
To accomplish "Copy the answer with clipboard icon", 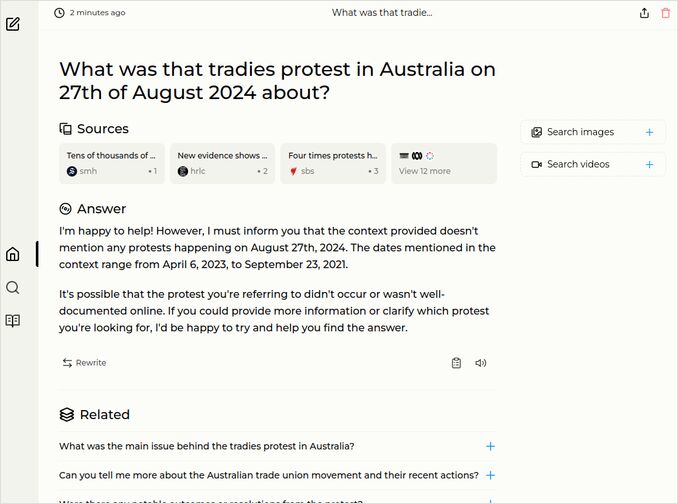I will click(x=456, y=363).
